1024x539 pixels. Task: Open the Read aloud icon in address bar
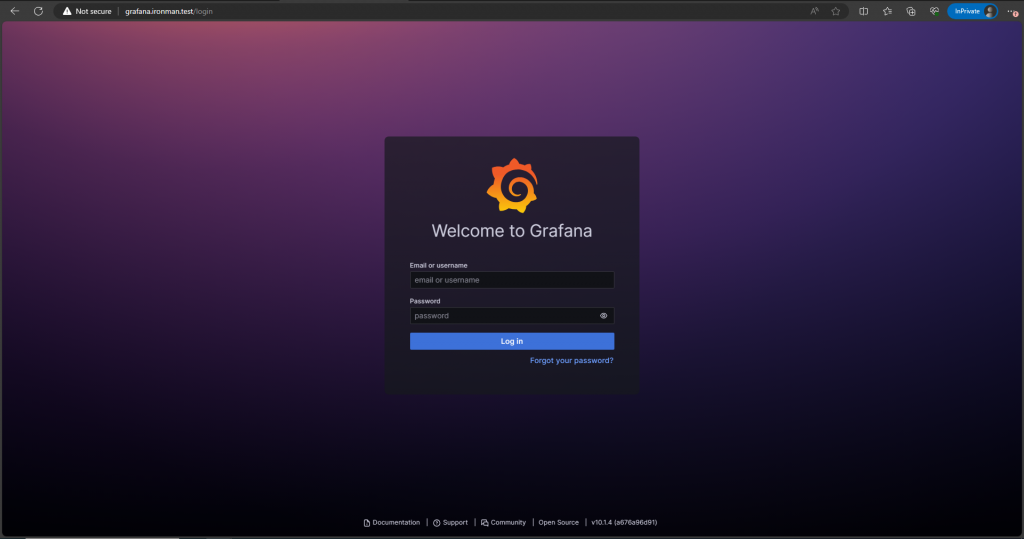(x=814, y=11)
